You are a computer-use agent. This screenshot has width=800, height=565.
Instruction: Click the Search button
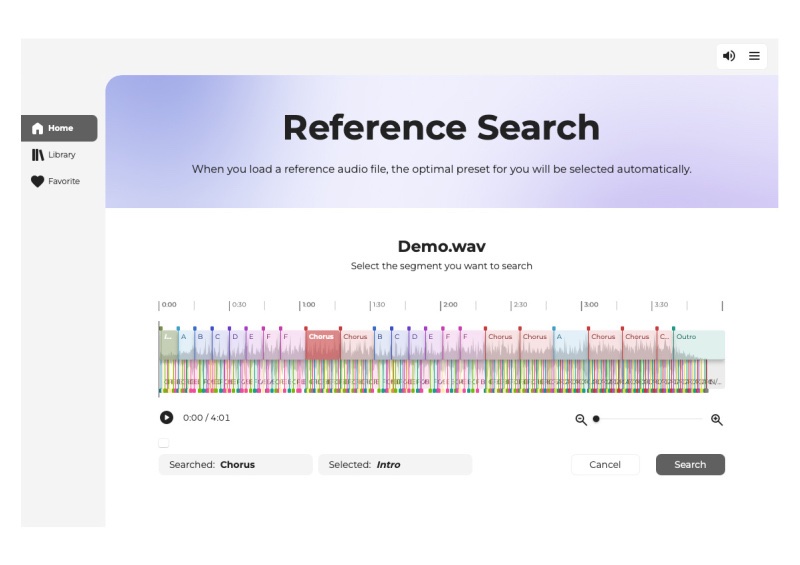tap(690, 464)
